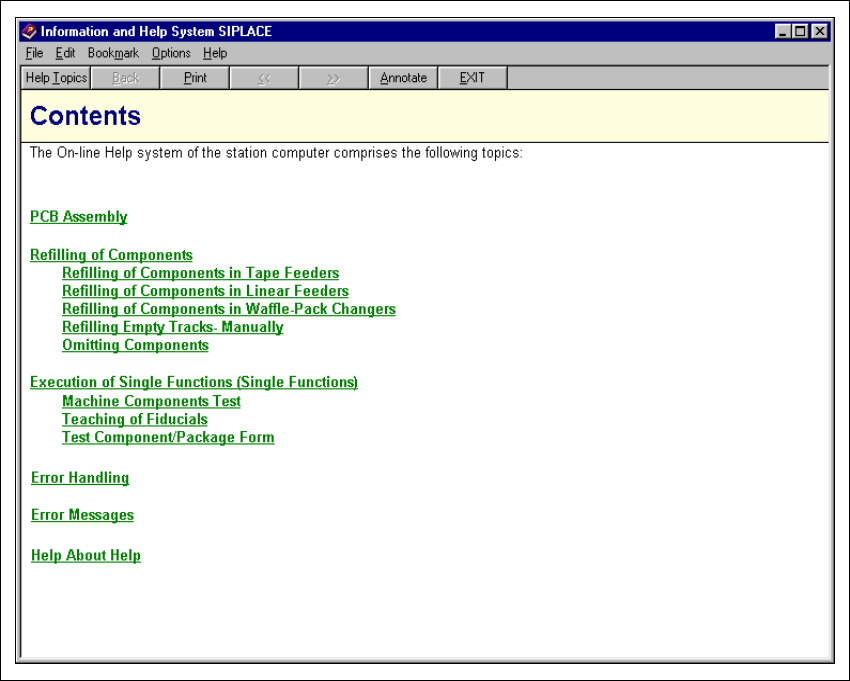
Task: Open the Help About Help link
Action: pyautogui.click(x=86, y=555)
